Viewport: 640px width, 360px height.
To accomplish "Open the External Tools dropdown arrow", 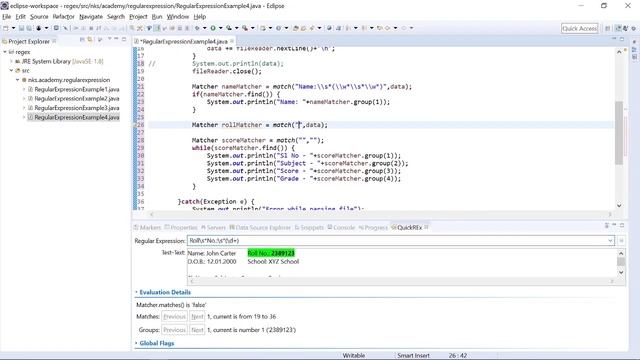I will 253,28.
